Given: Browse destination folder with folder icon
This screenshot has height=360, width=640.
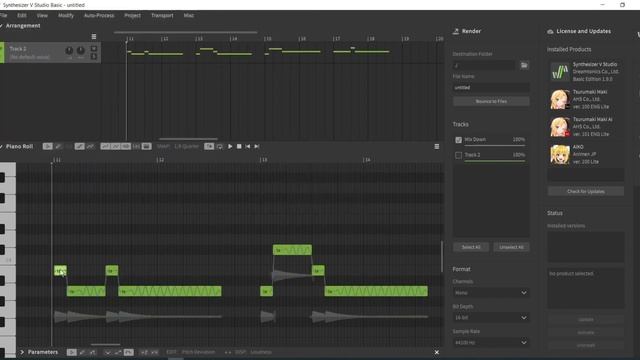Looking at the screenshot, I should (524, 65).
